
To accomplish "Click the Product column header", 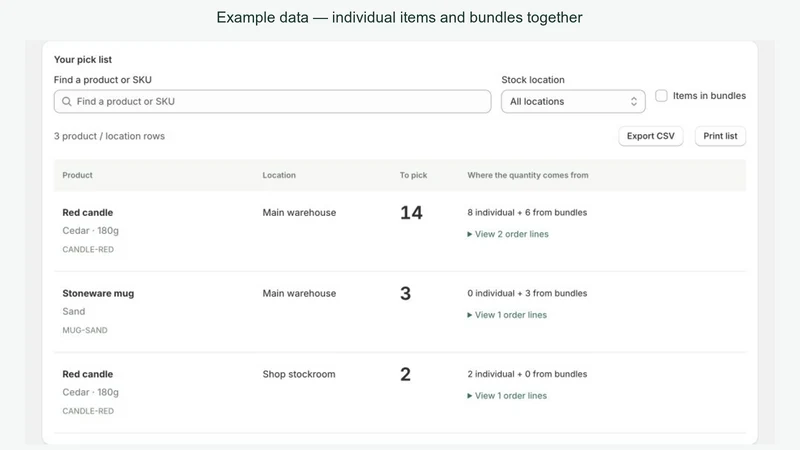I will point(78,175).
